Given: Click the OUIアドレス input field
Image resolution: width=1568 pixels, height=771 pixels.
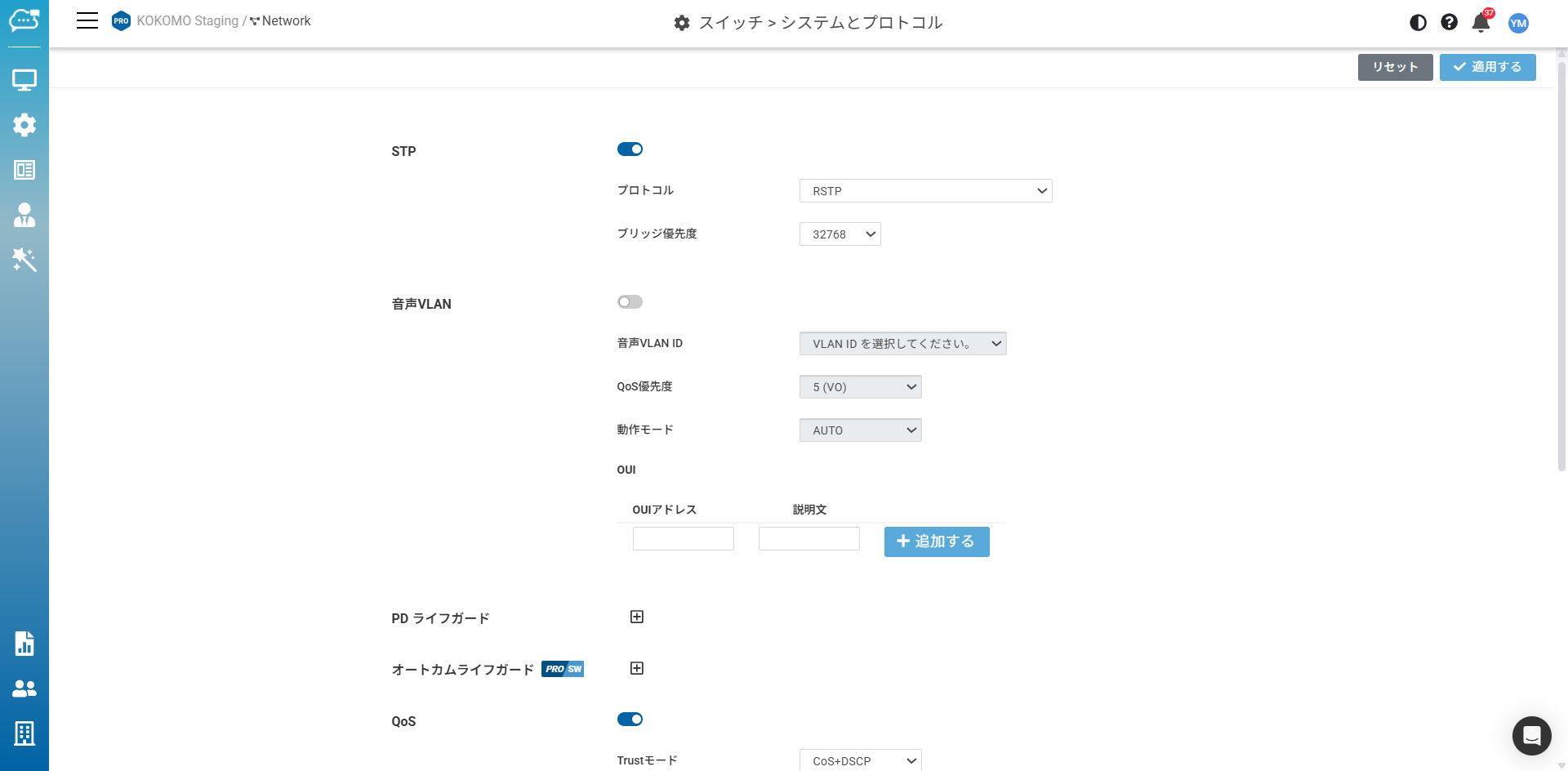Looking at the screenshot, I should pyautogui.click(x=684, y=539).
